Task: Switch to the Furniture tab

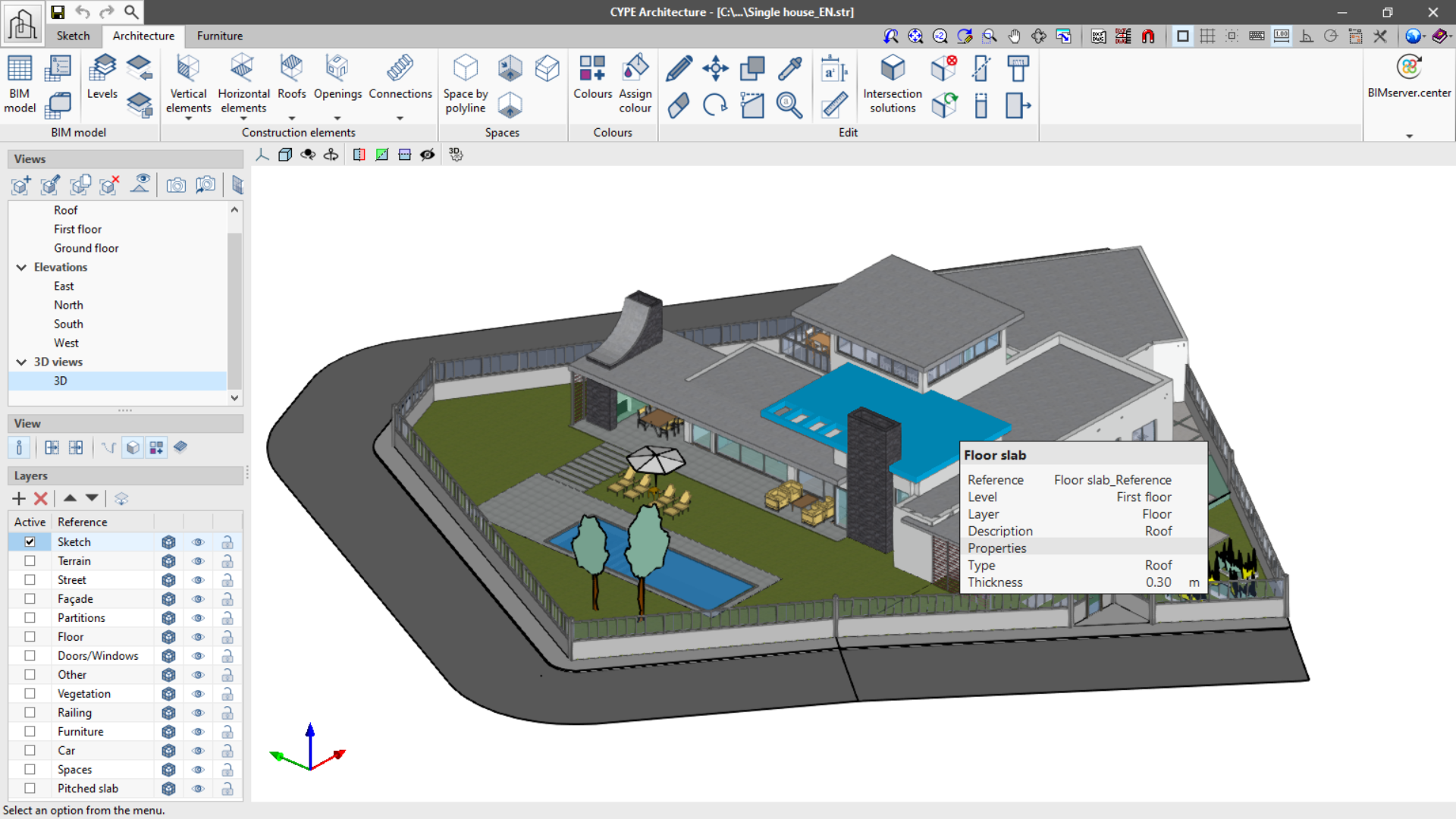Action: pyautogui.click(x=220, y=36)
